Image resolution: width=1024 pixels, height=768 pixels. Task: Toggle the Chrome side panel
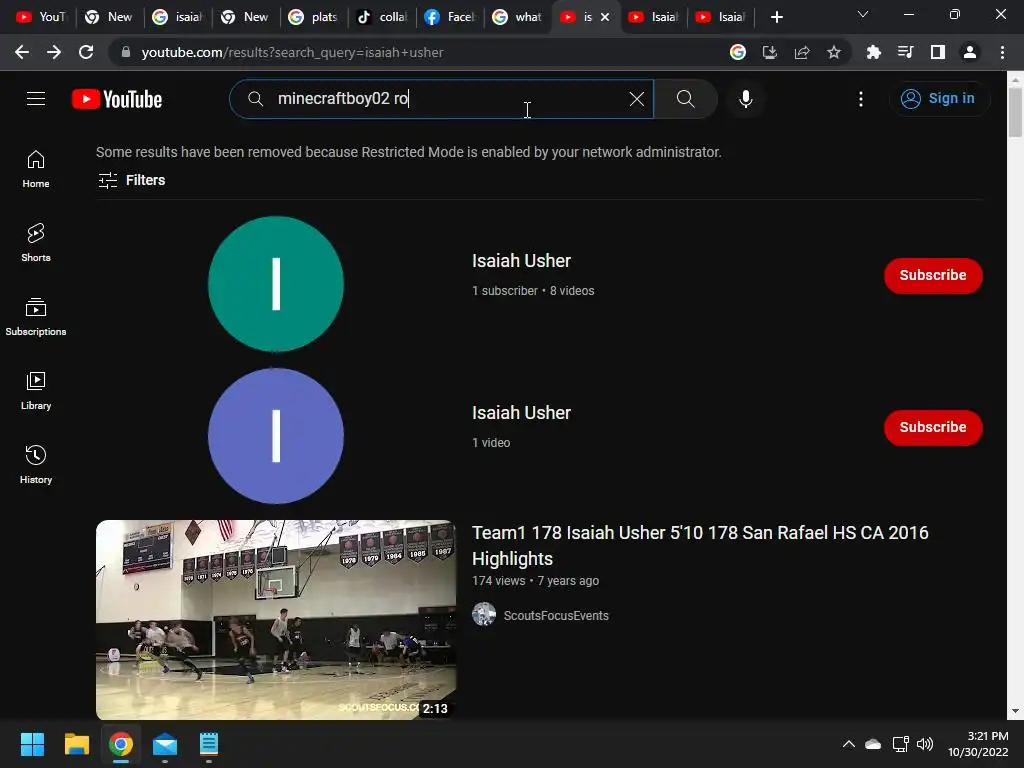(x=938, y=52)
